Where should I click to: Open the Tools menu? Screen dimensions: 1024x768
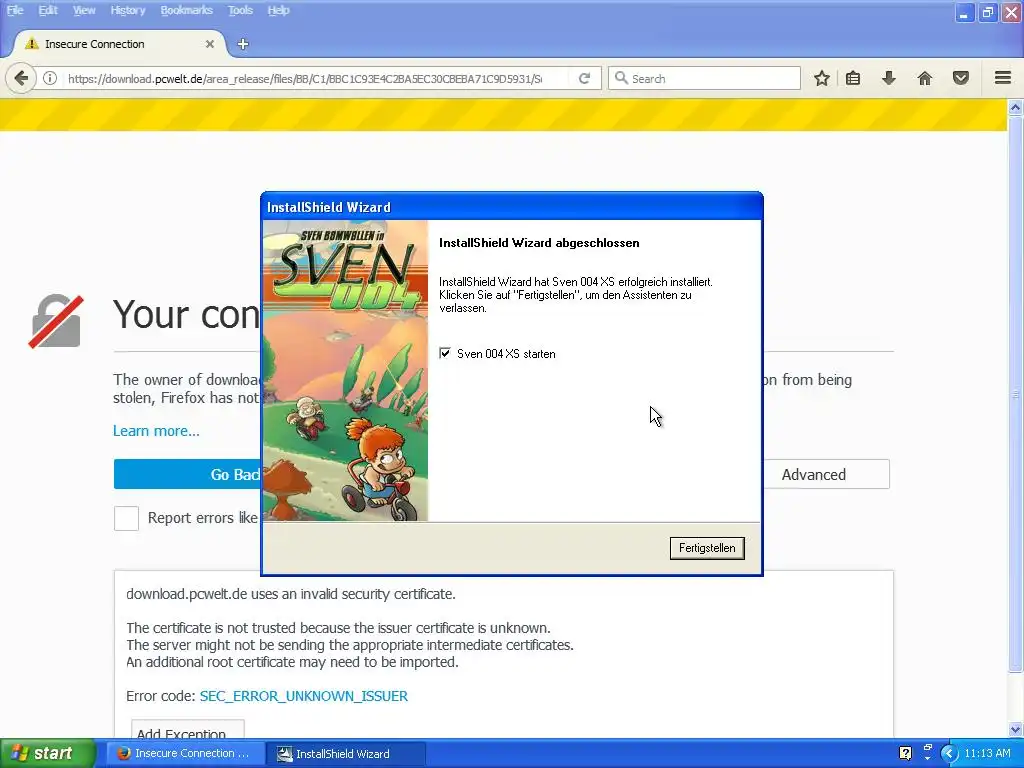tap(240, 10)
